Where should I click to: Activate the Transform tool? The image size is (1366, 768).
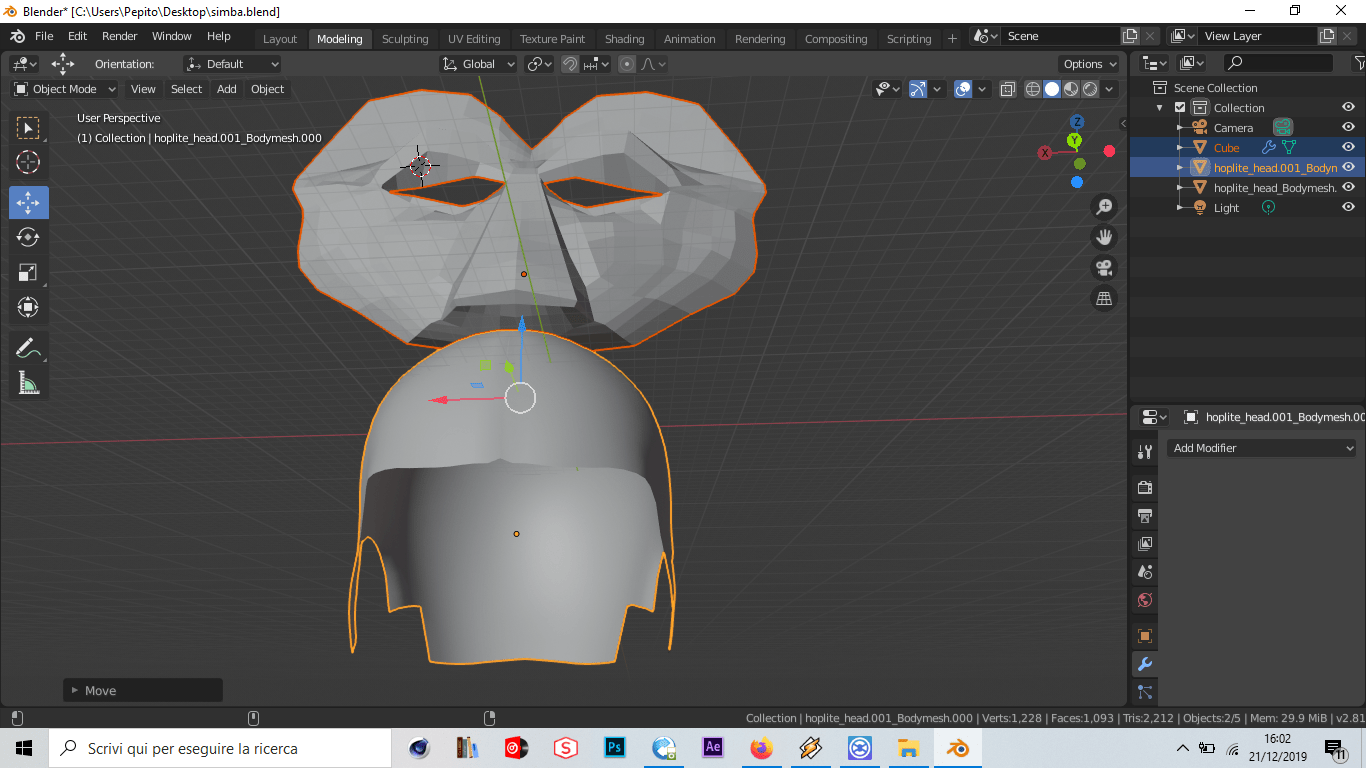28,307
